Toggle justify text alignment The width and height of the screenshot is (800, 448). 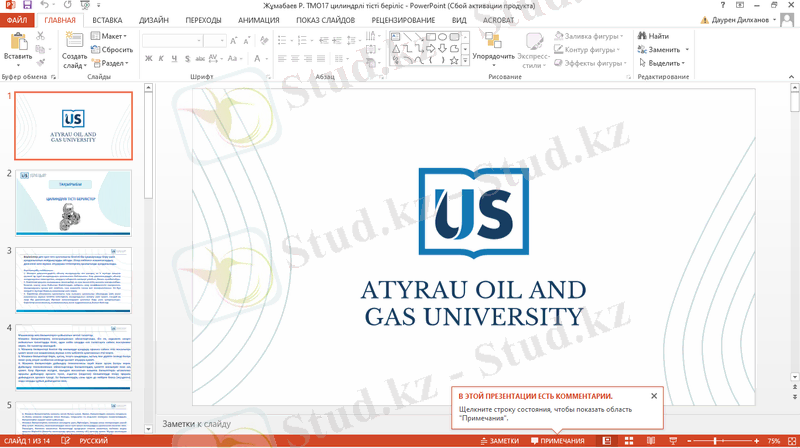pos(321,59)
